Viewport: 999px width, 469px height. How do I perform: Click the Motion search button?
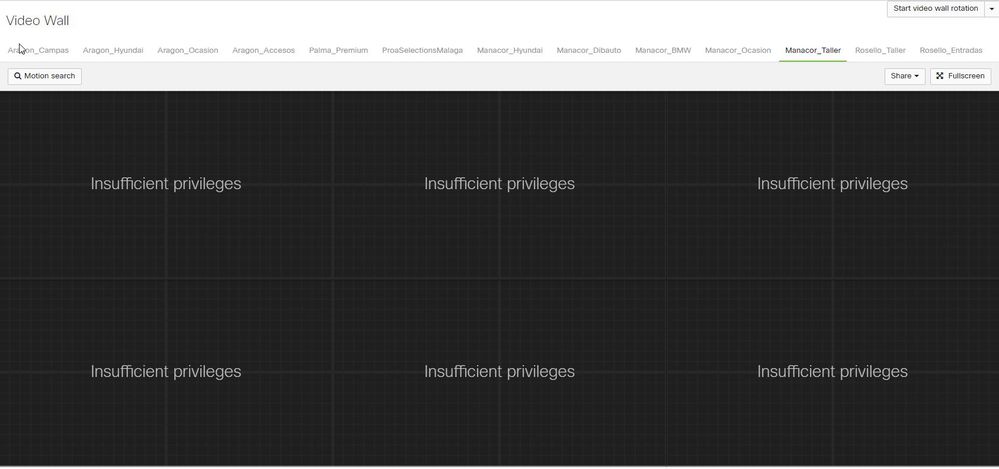pyautogui.click(x=45, y=76)
